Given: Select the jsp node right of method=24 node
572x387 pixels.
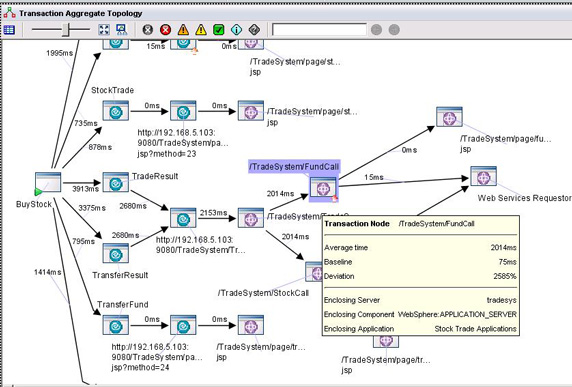Looking at the screenshot, I should 251,325.
